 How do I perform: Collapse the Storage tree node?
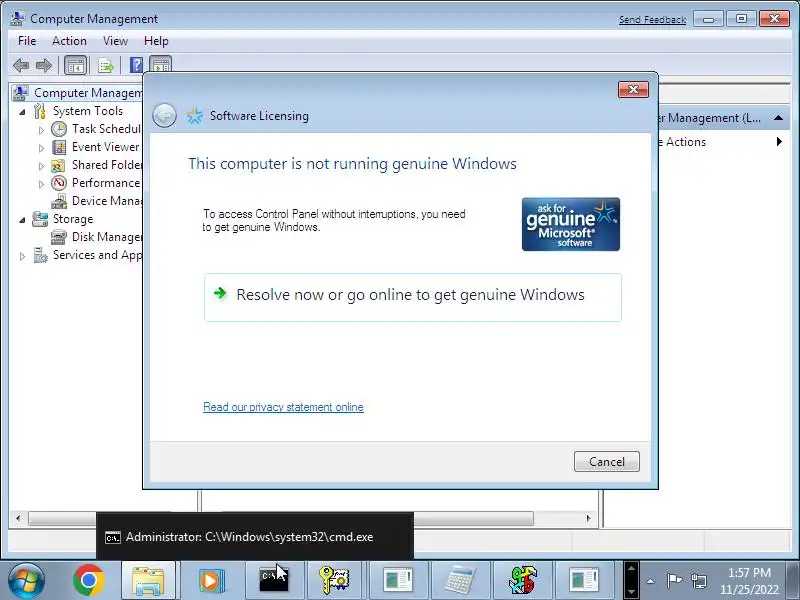tap(22, 219)
